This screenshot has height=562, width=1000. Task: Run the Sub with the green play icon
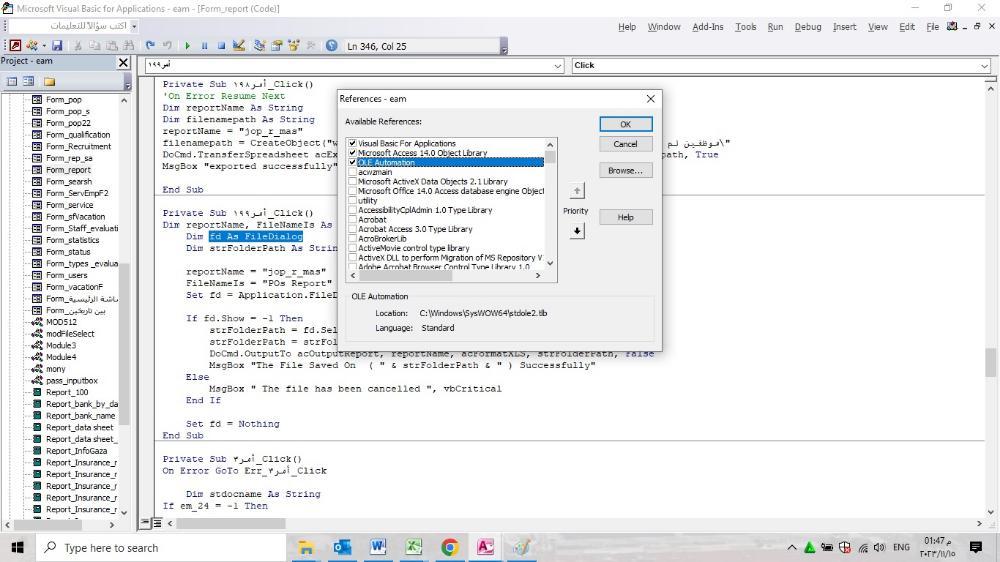(188, 45)
